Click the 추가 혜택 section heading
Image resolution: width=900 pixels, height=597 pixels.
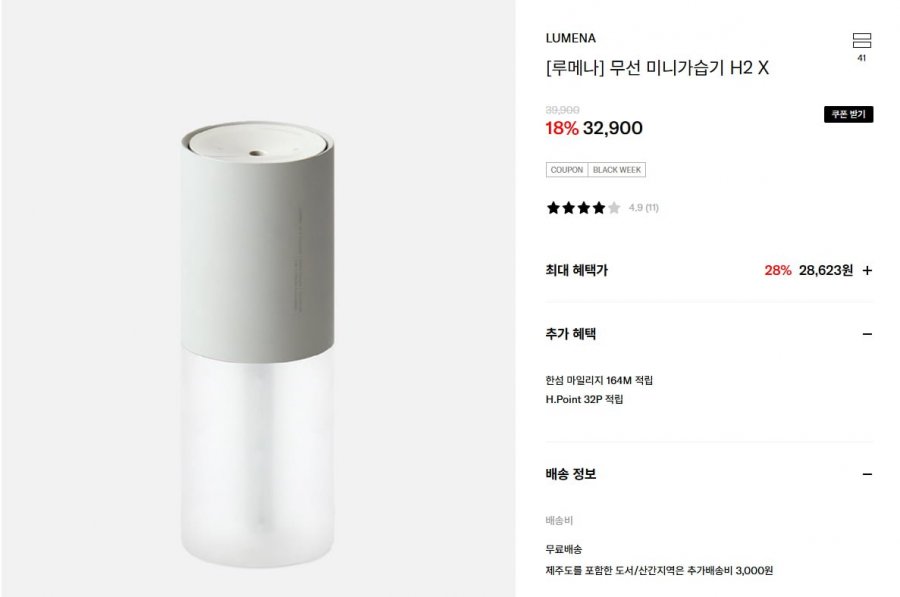point(571,334)
